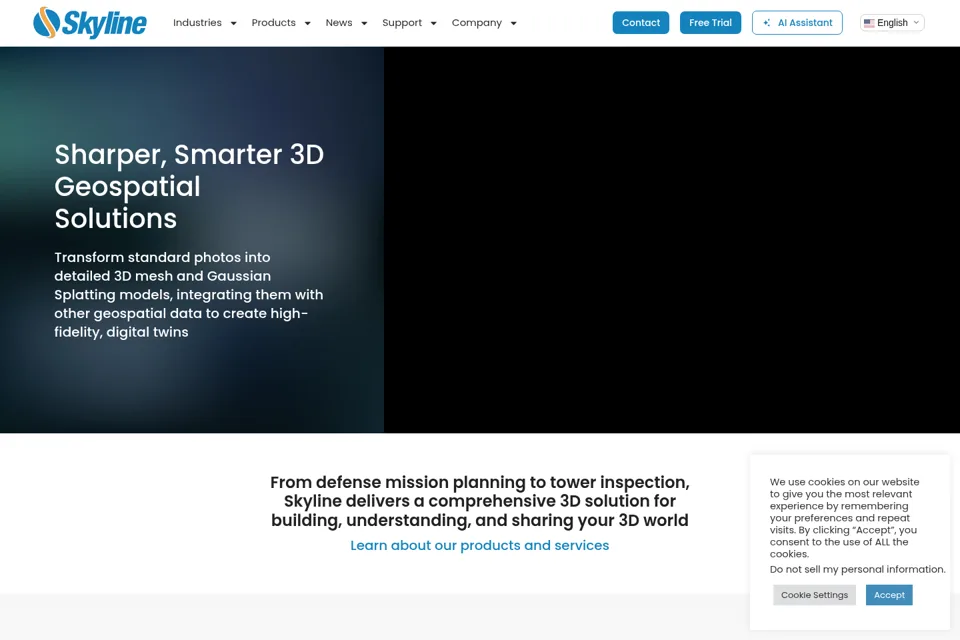
Task: Click the 'From defense mission planning' heading
Action: (479, 501)
